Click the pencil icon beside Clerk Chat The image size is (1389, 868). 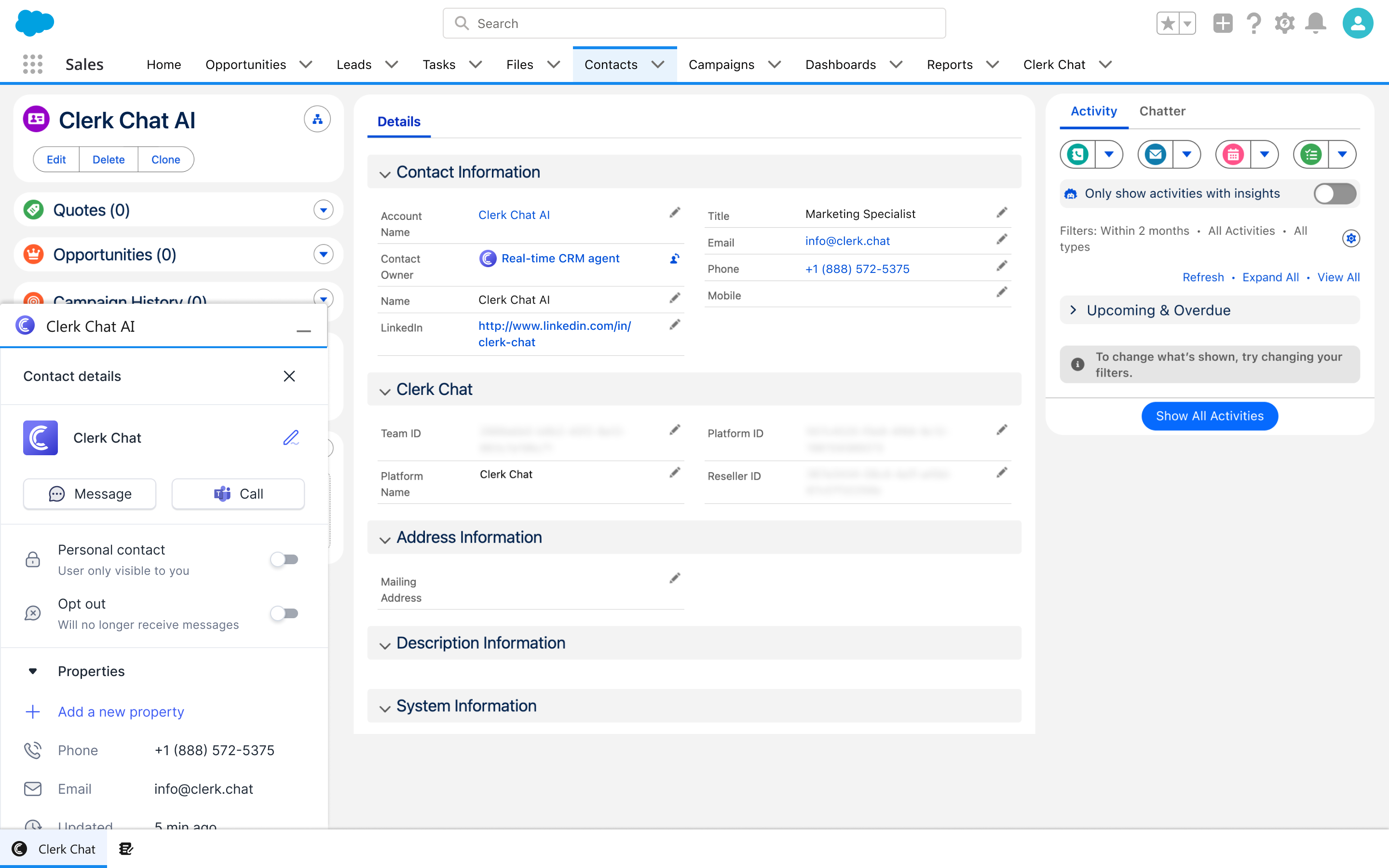coord(291,438)
